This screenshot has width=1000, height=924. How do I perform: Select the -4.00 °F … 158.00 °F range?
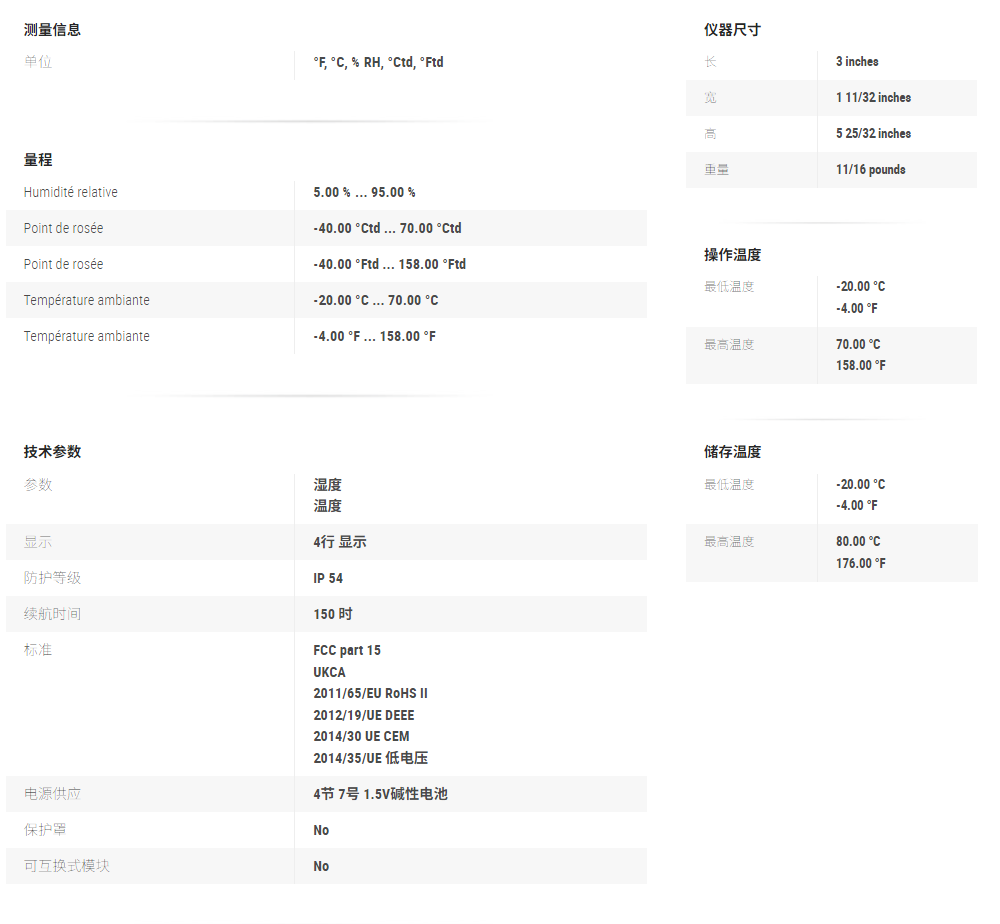pyautogui.click(x=374, y=336)
